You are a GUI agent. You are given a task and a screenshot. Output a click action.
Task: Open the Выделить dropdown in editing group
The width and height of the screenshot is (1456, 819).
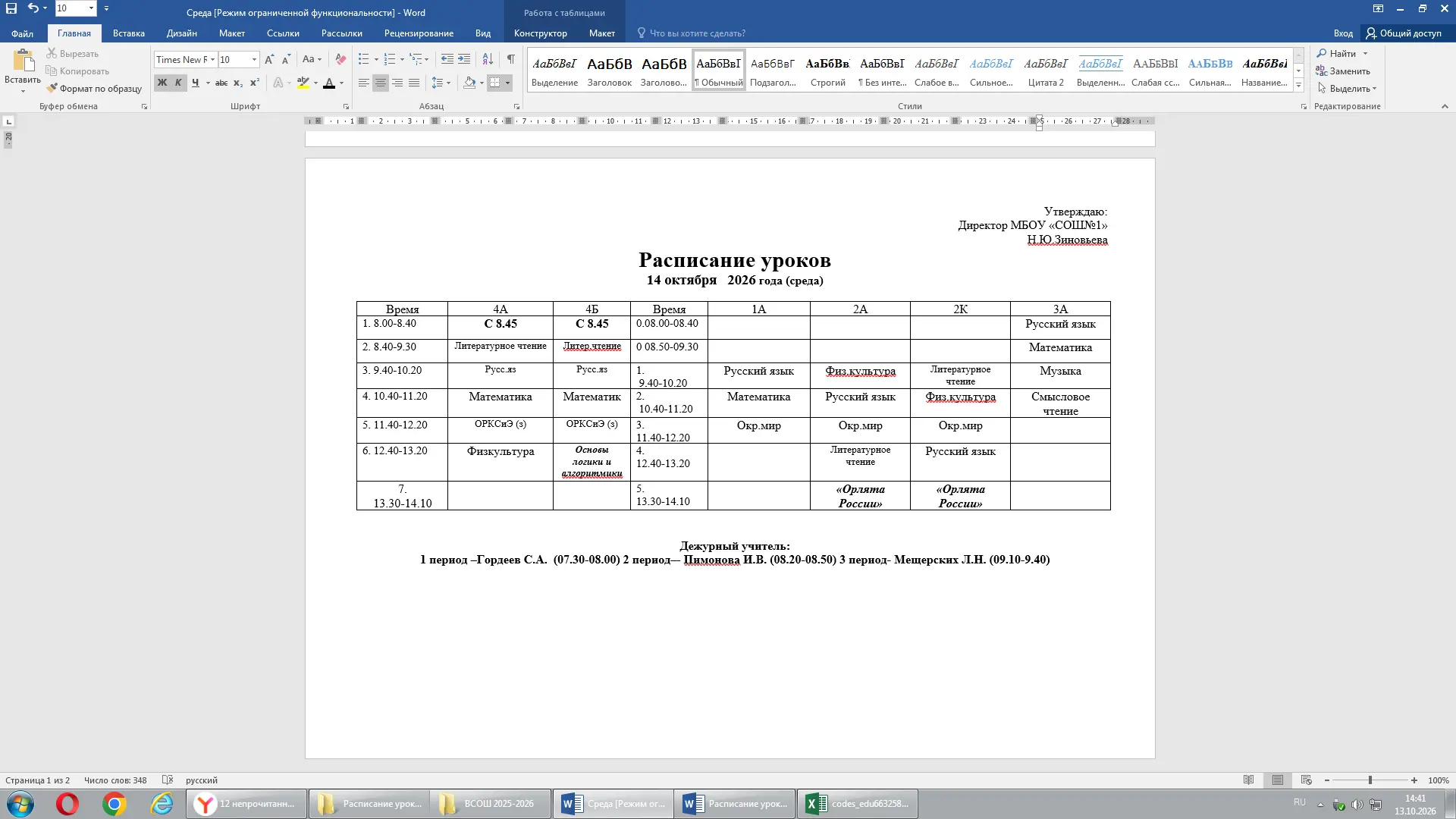[x=1348, y=89]
